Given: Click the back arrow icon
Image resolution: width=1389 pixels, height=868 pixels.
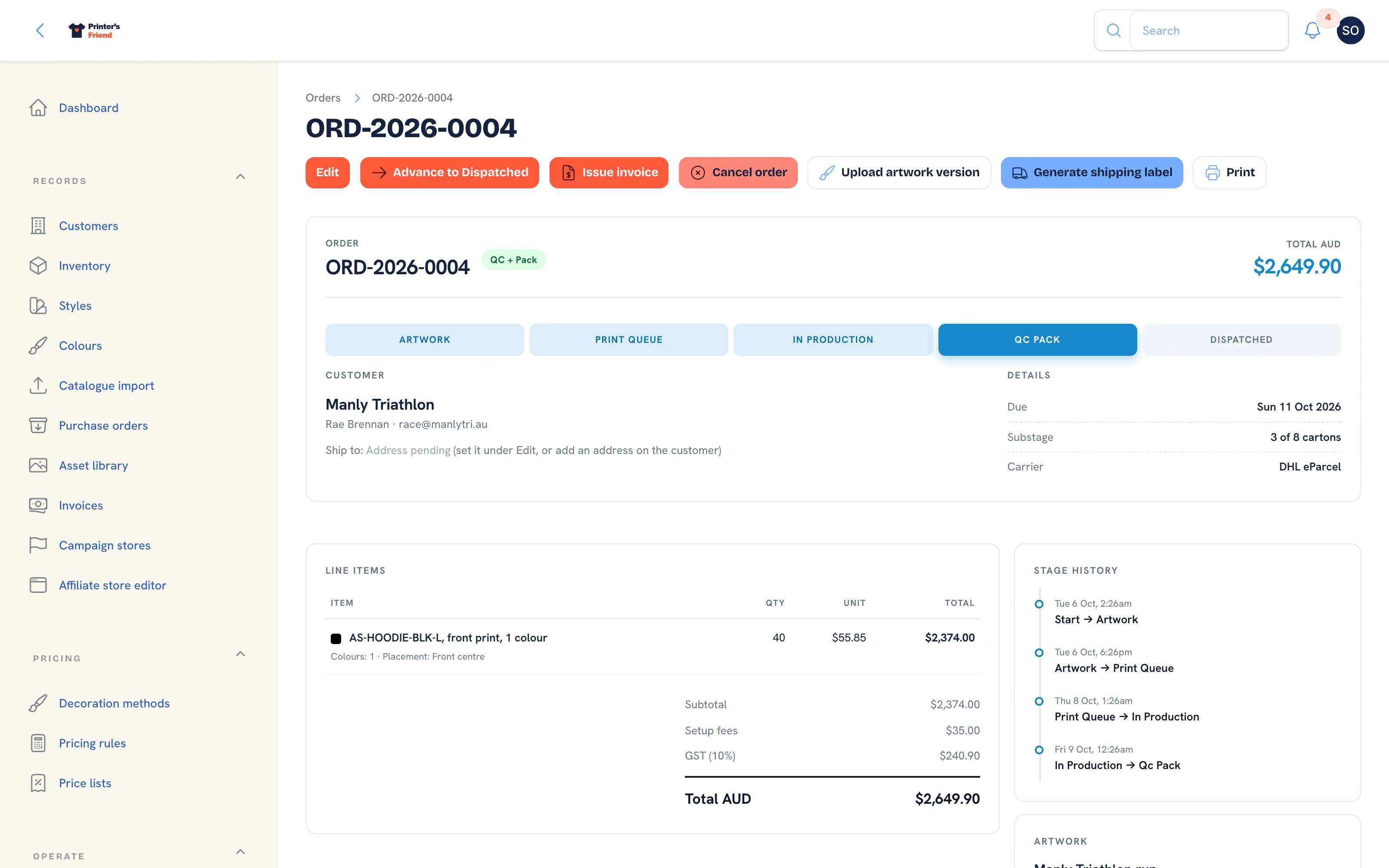Looking at the screenshot, I should coord(40,30).
